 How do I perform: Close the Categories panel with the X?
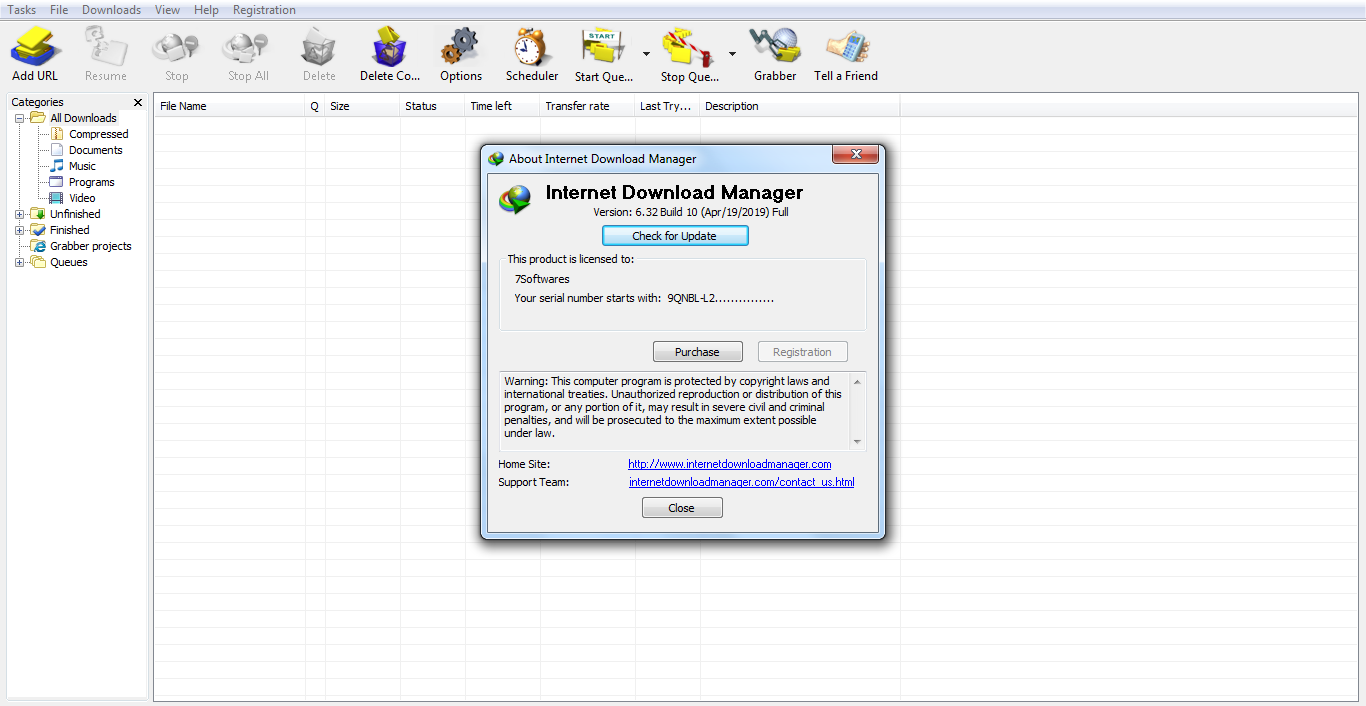click(138, 102)
